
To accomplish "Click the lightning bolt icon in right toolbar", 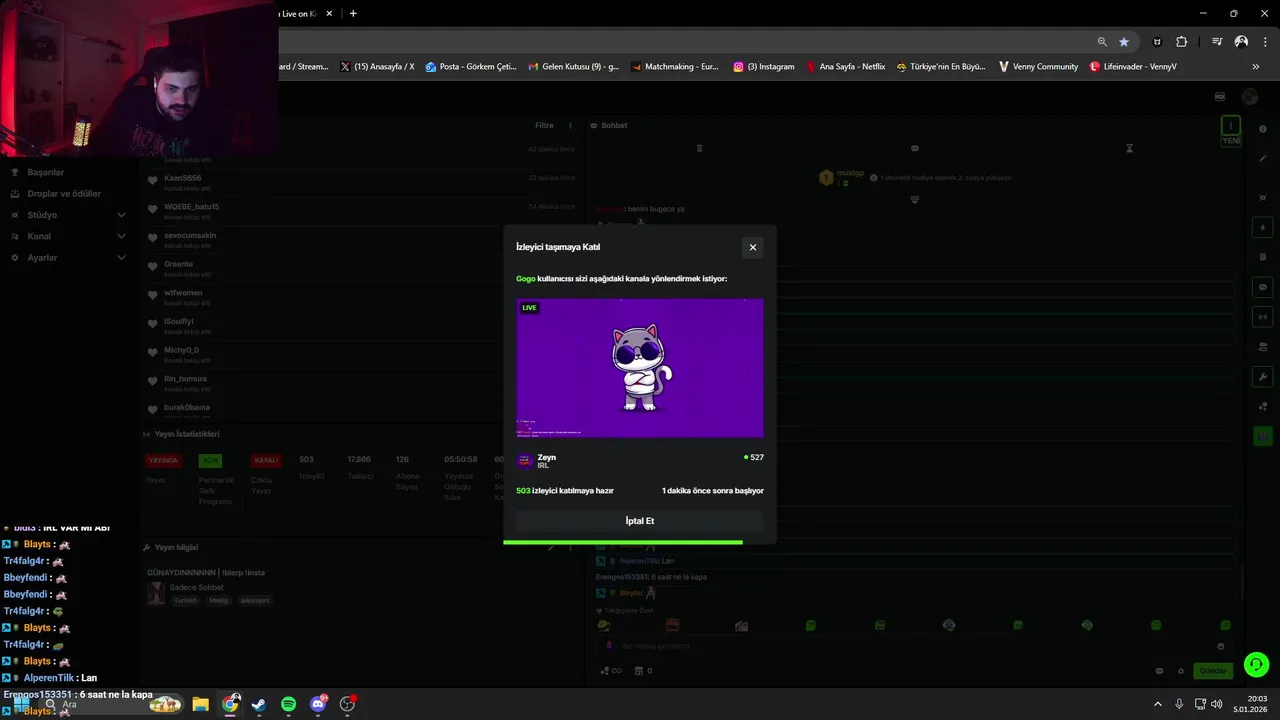I will click(1263, 228).
